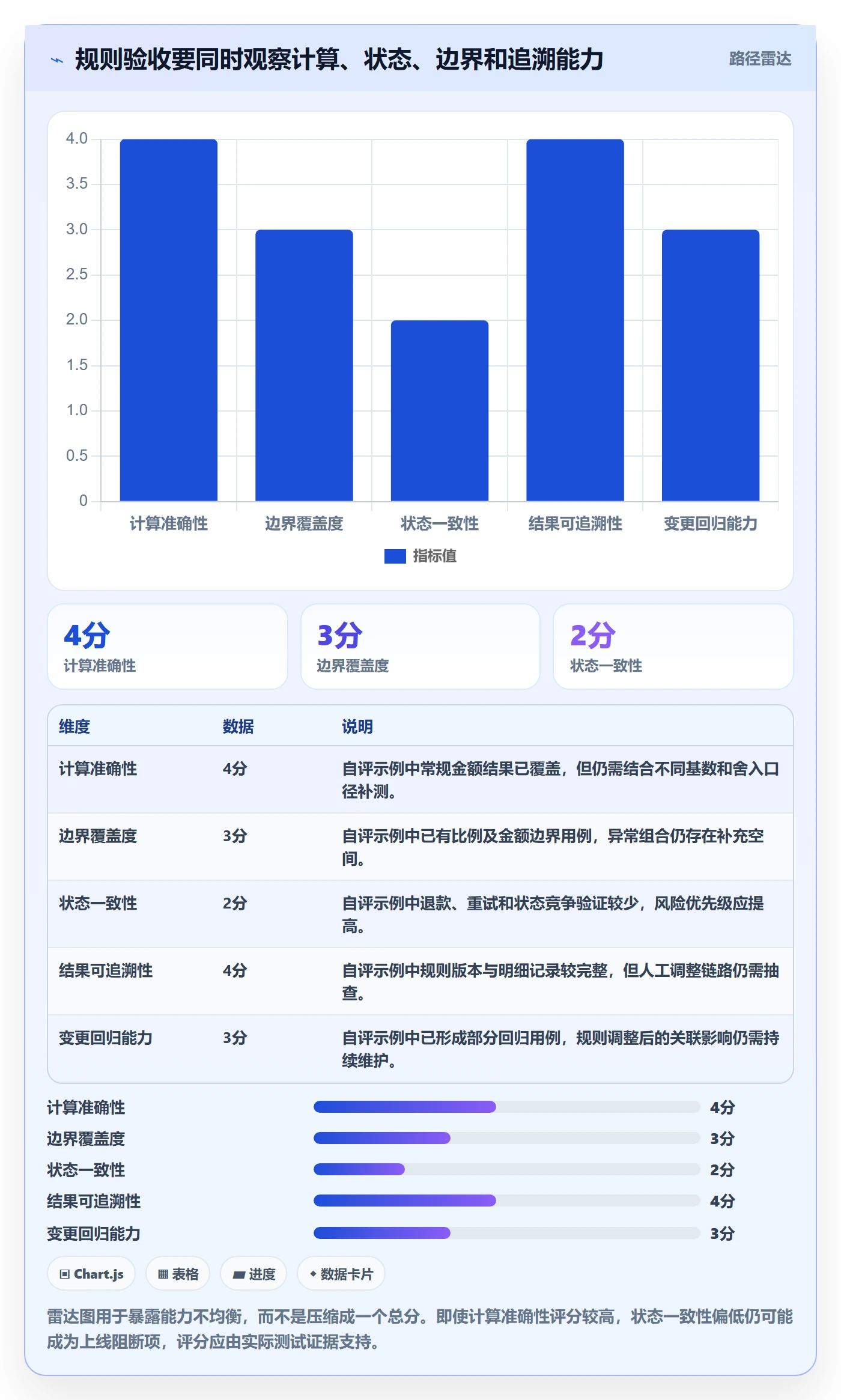Click the 2.0 y-axis tick label
This screenshot has height=1400, width=841.
coord(77,320)
